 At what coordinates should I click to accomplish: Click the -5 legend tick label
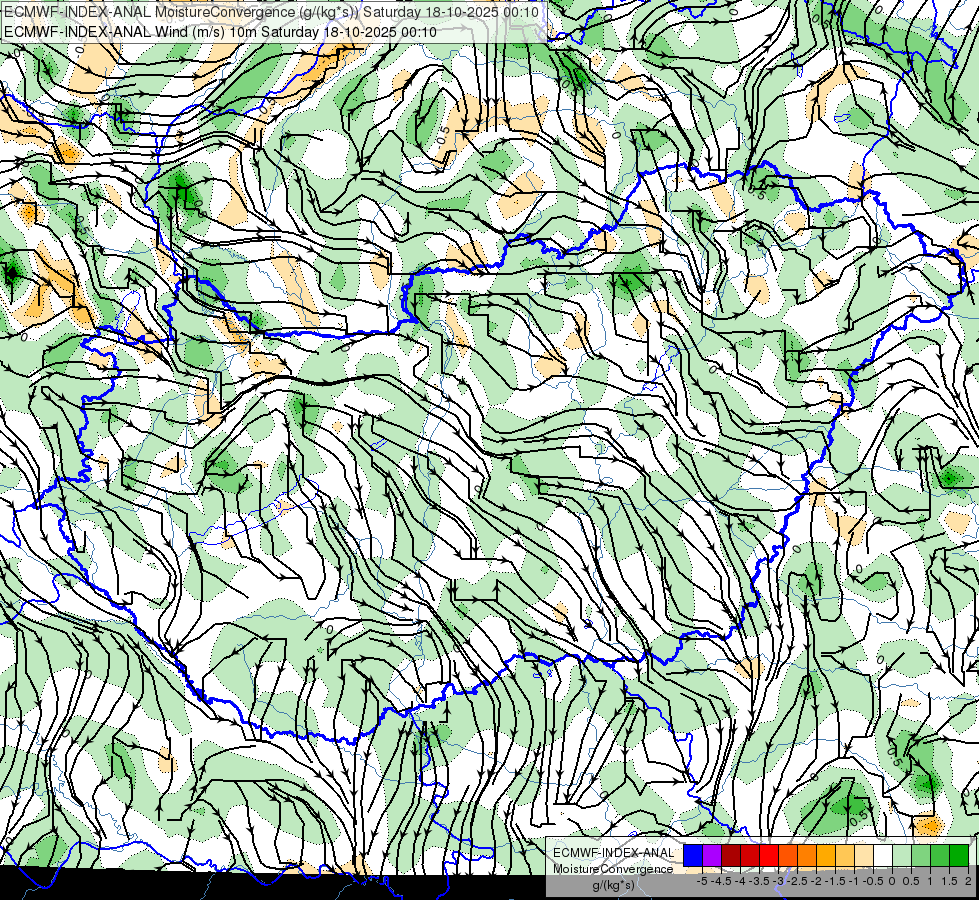point(702,881)
